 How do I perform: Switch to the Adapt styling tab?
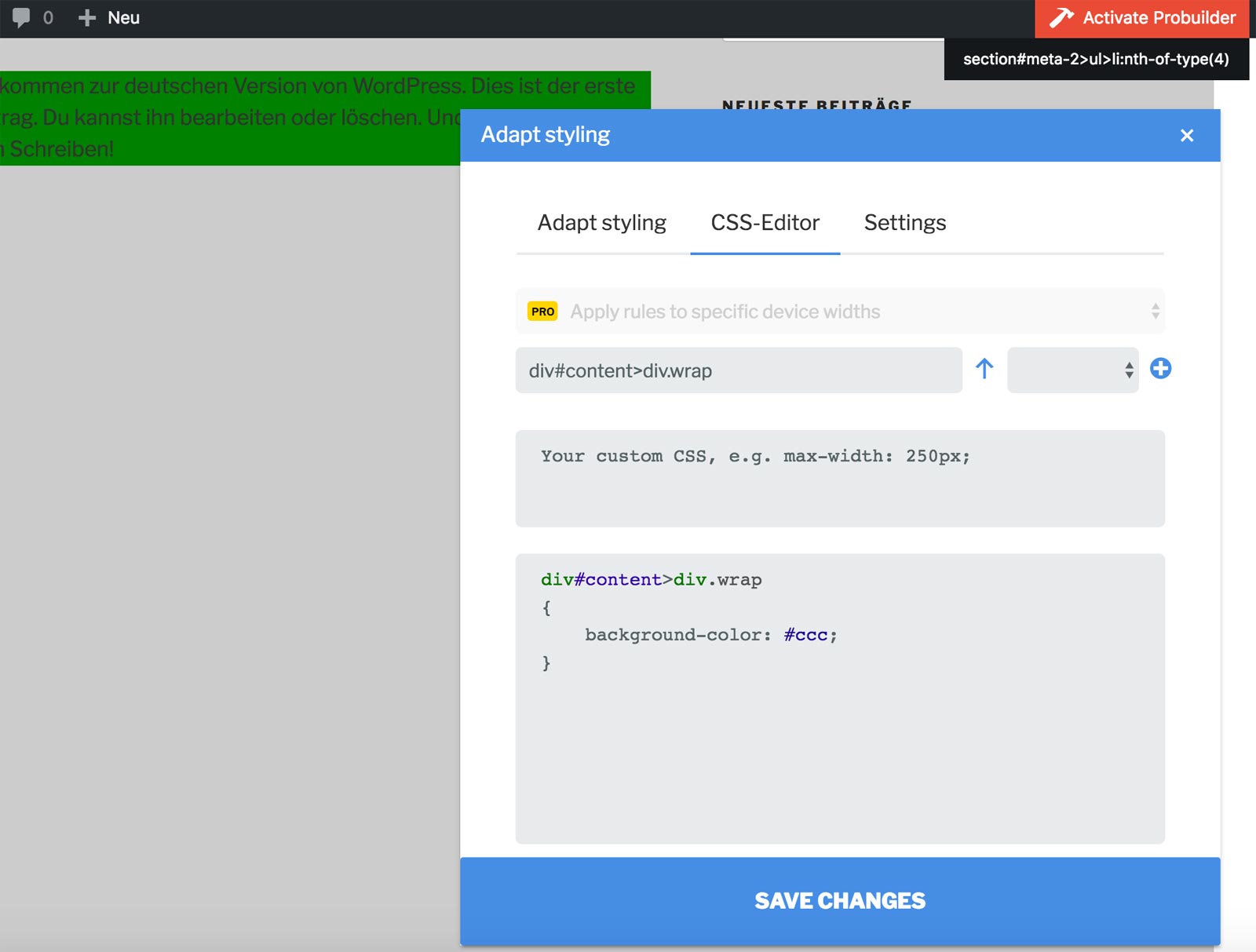coord(602,223)
